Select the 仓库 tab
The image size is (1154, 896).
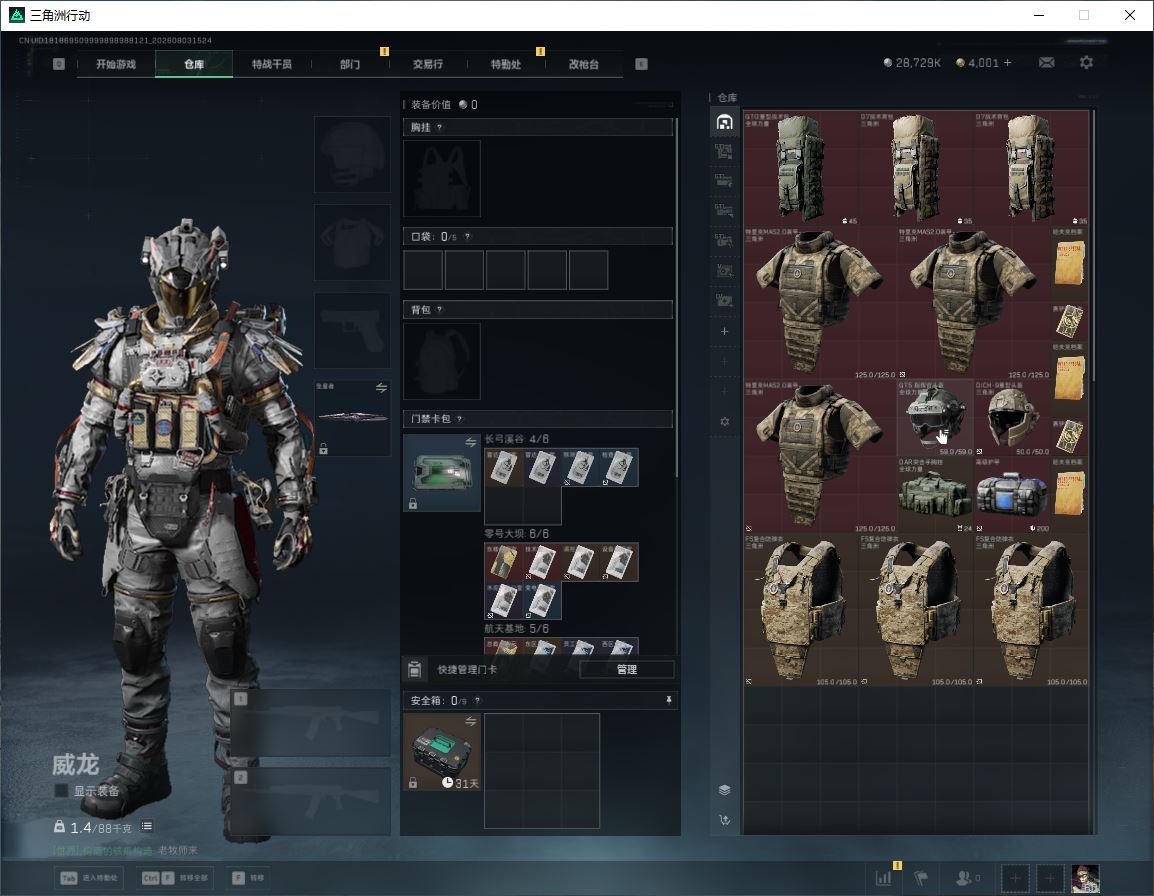click(194, 64)
